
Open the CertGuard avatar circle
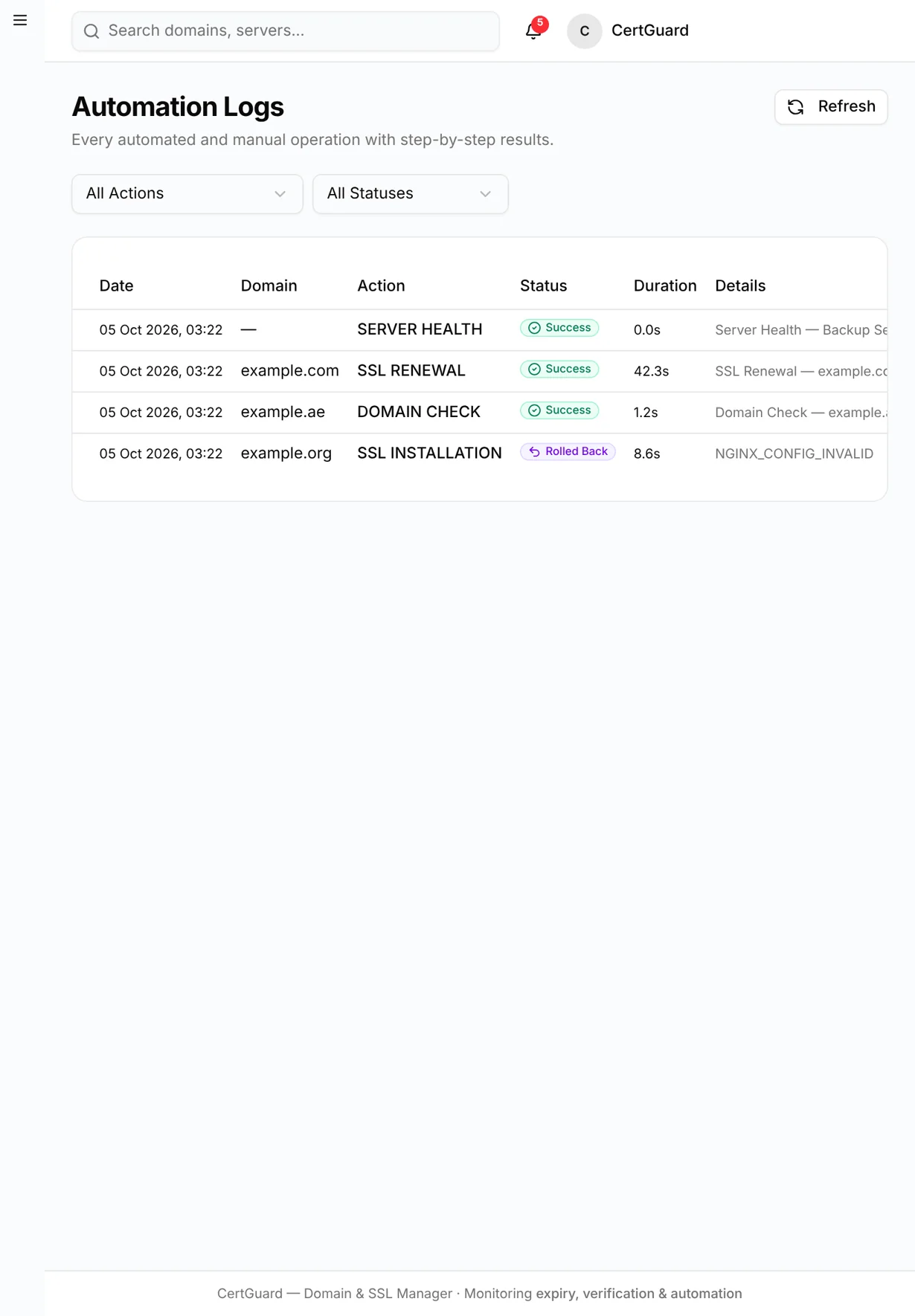click(x=585, y=31)
